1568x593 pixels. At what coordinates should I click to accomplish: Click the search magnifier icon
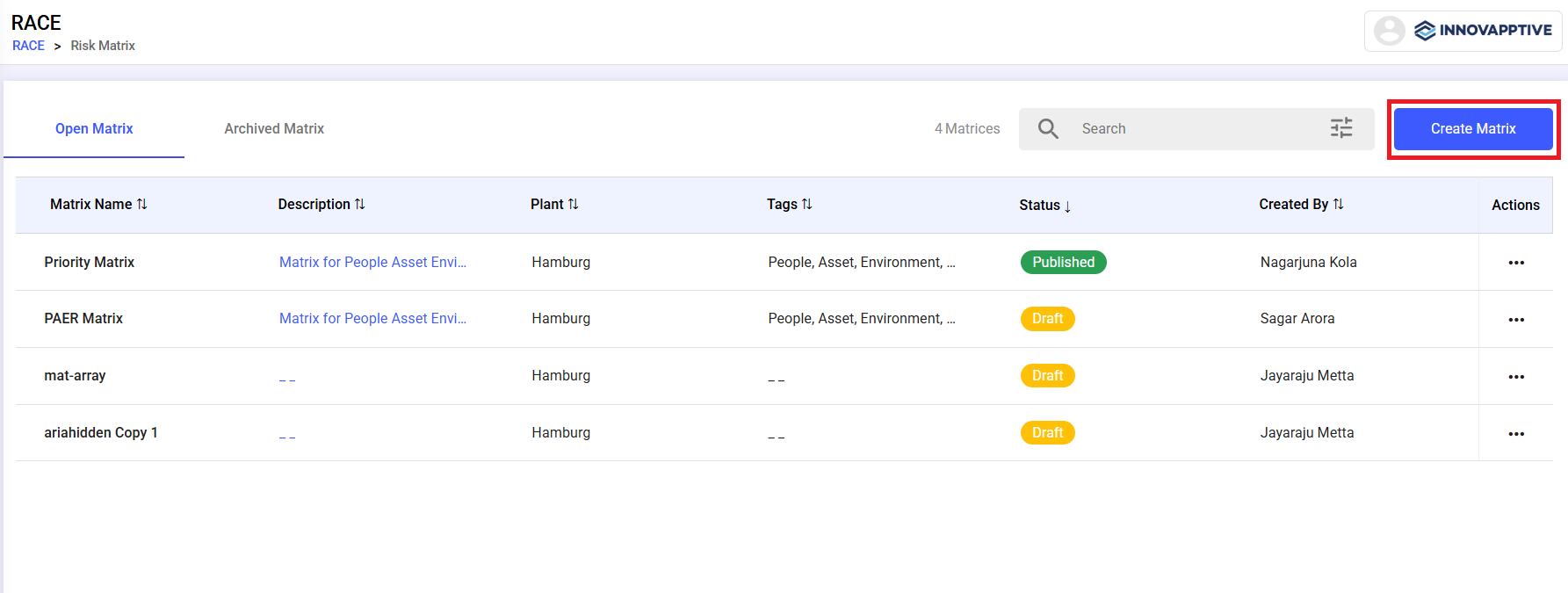tap(1048, 129)
